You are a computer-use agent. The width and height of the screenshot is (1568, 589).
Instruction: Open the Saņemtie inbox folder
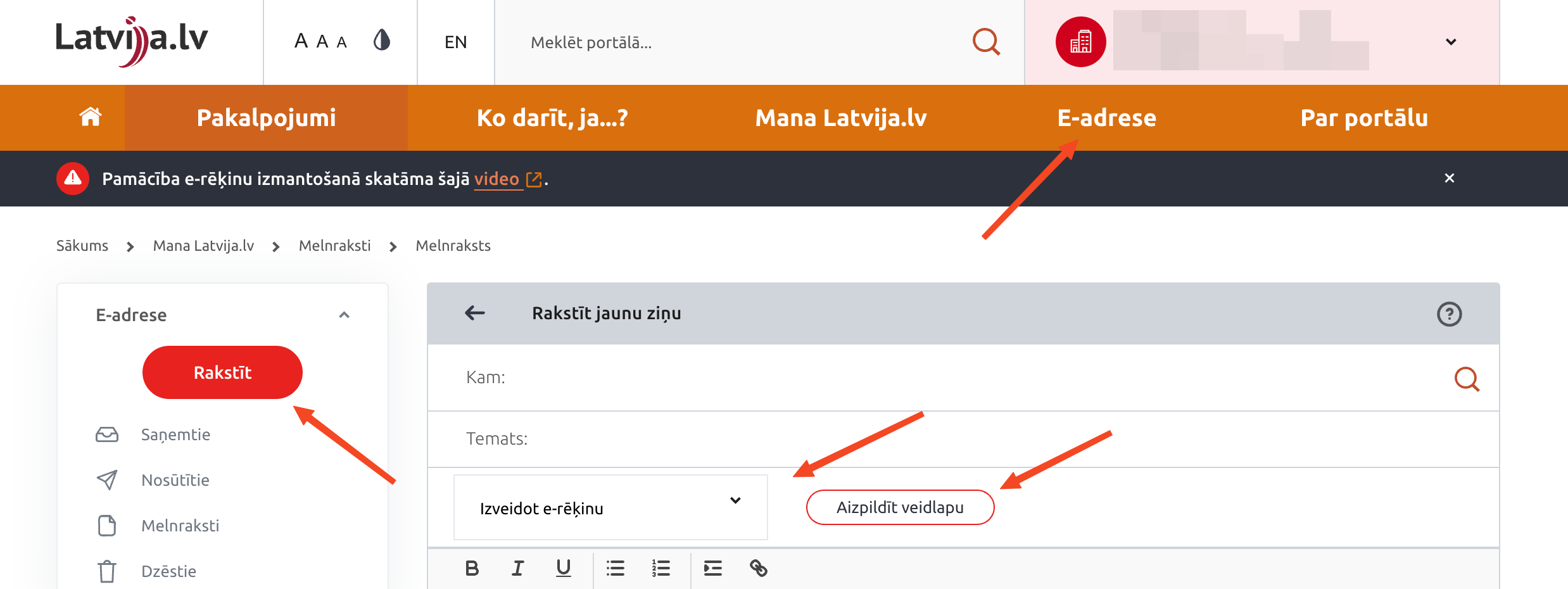pos(175,434)
